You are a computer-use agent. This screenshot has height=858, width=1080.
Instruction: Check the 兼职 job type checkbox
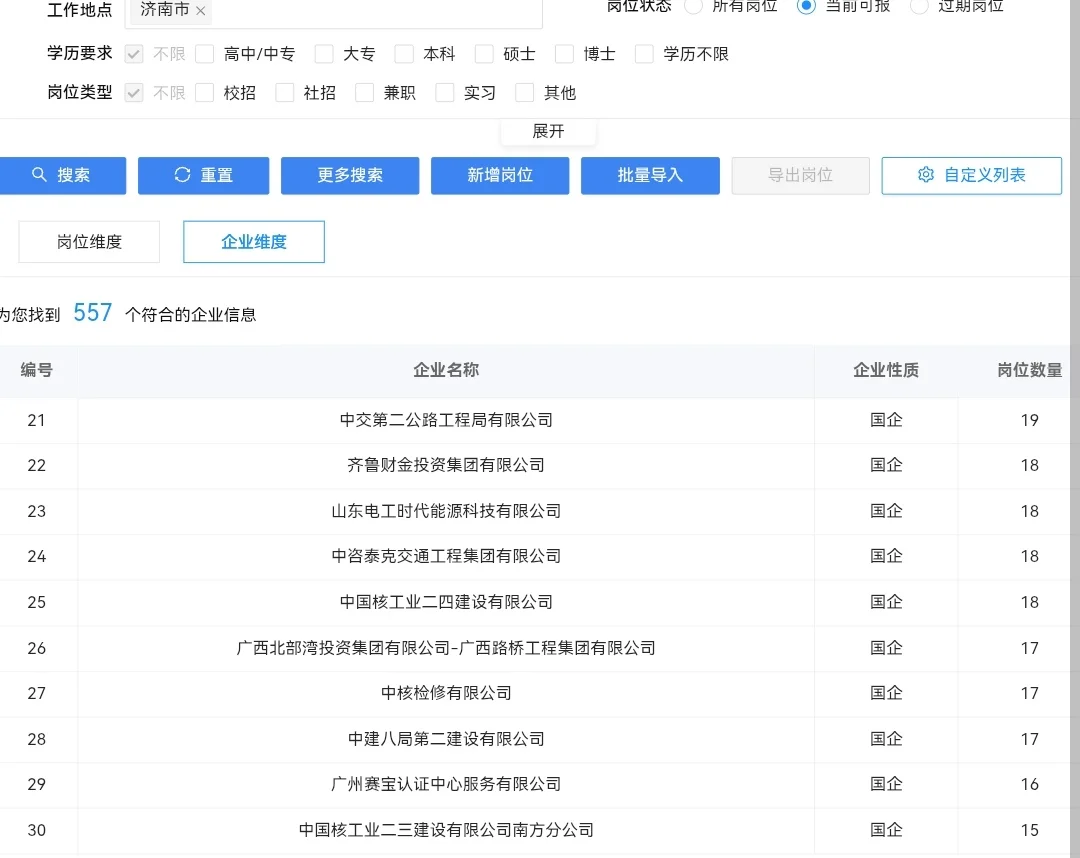[x=364, y=92]
